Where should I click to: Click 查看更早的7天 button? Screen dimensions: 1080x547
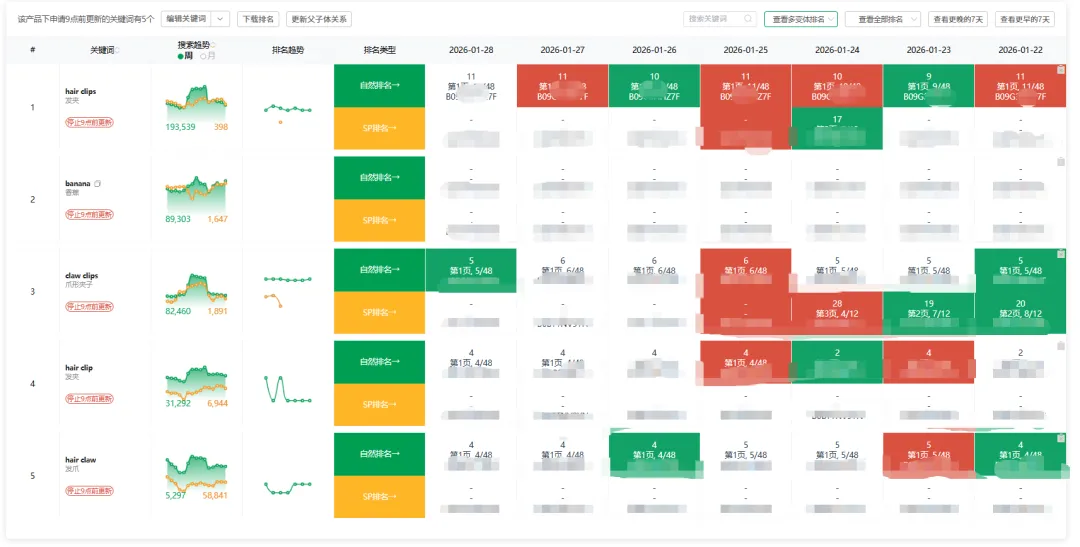click(x=1025, y=19)
